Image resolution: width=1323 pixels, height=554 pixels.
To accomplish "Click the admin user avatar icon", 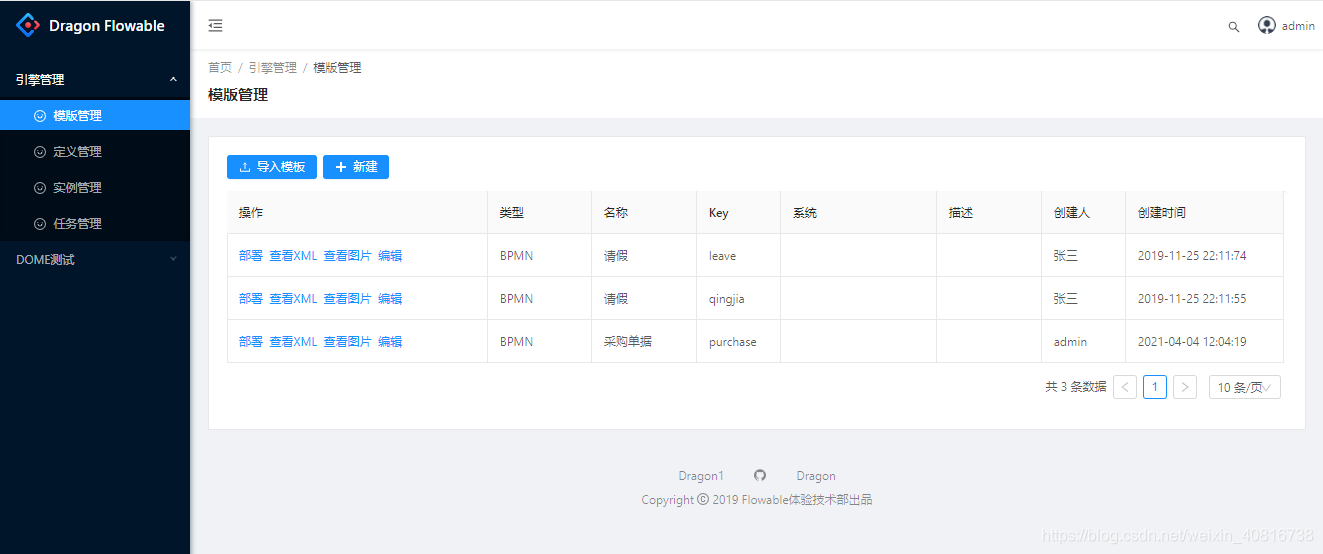I will (x=1267, y=26).
